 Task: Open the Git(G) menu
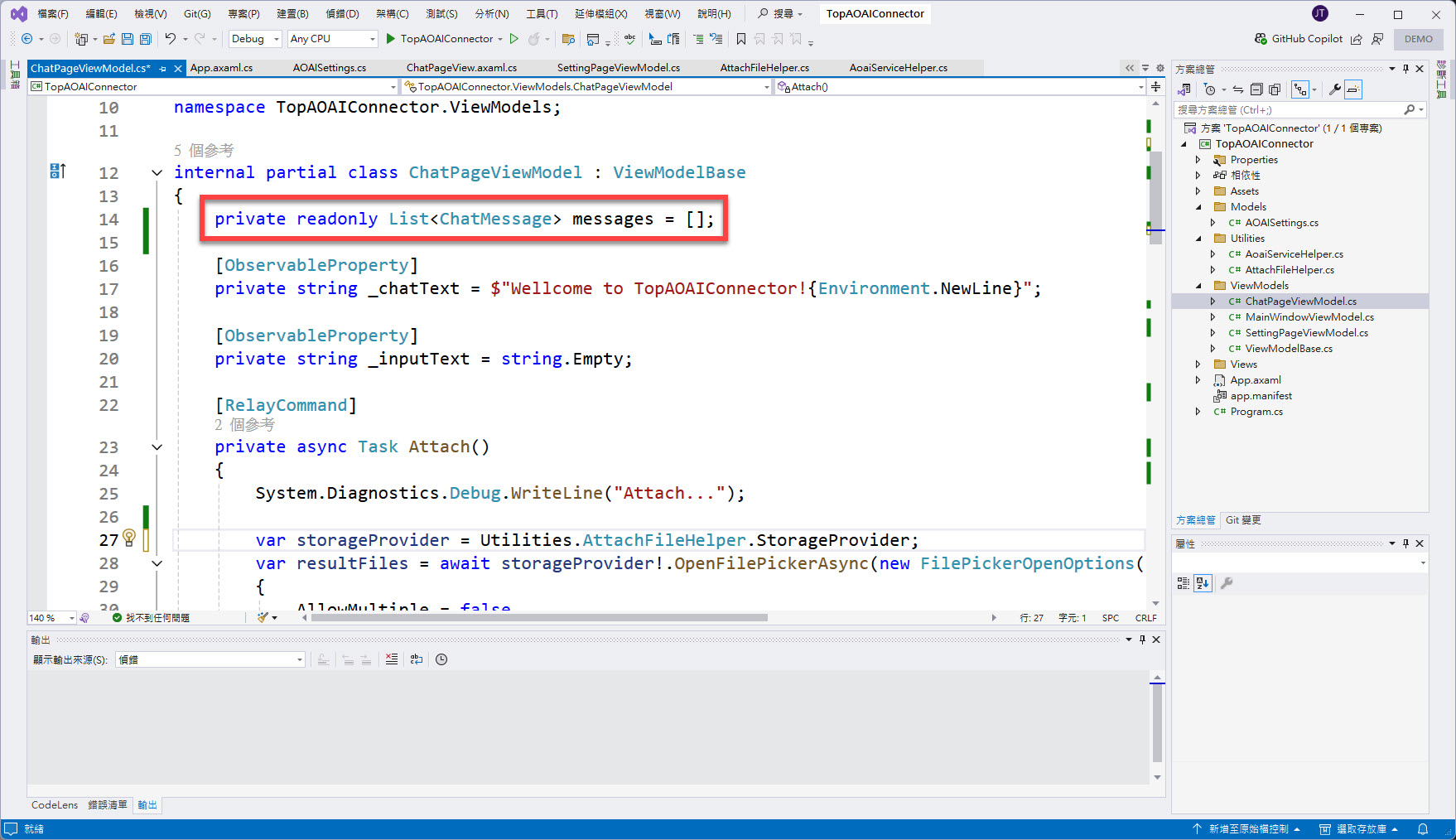(197, 13)
